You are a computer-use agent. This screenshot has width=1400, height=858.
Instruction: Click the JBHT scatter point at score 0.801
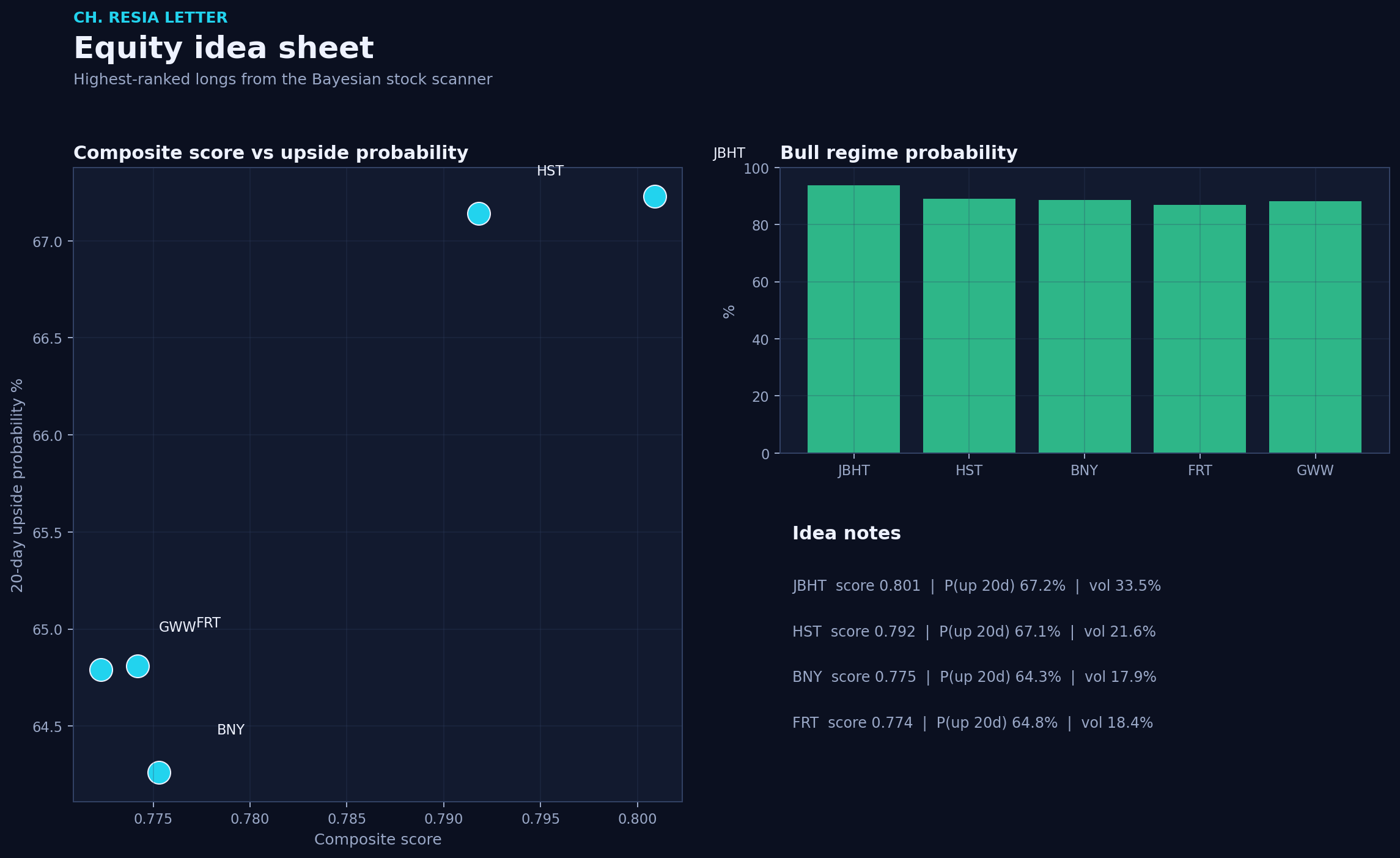[x=655, y=196]
